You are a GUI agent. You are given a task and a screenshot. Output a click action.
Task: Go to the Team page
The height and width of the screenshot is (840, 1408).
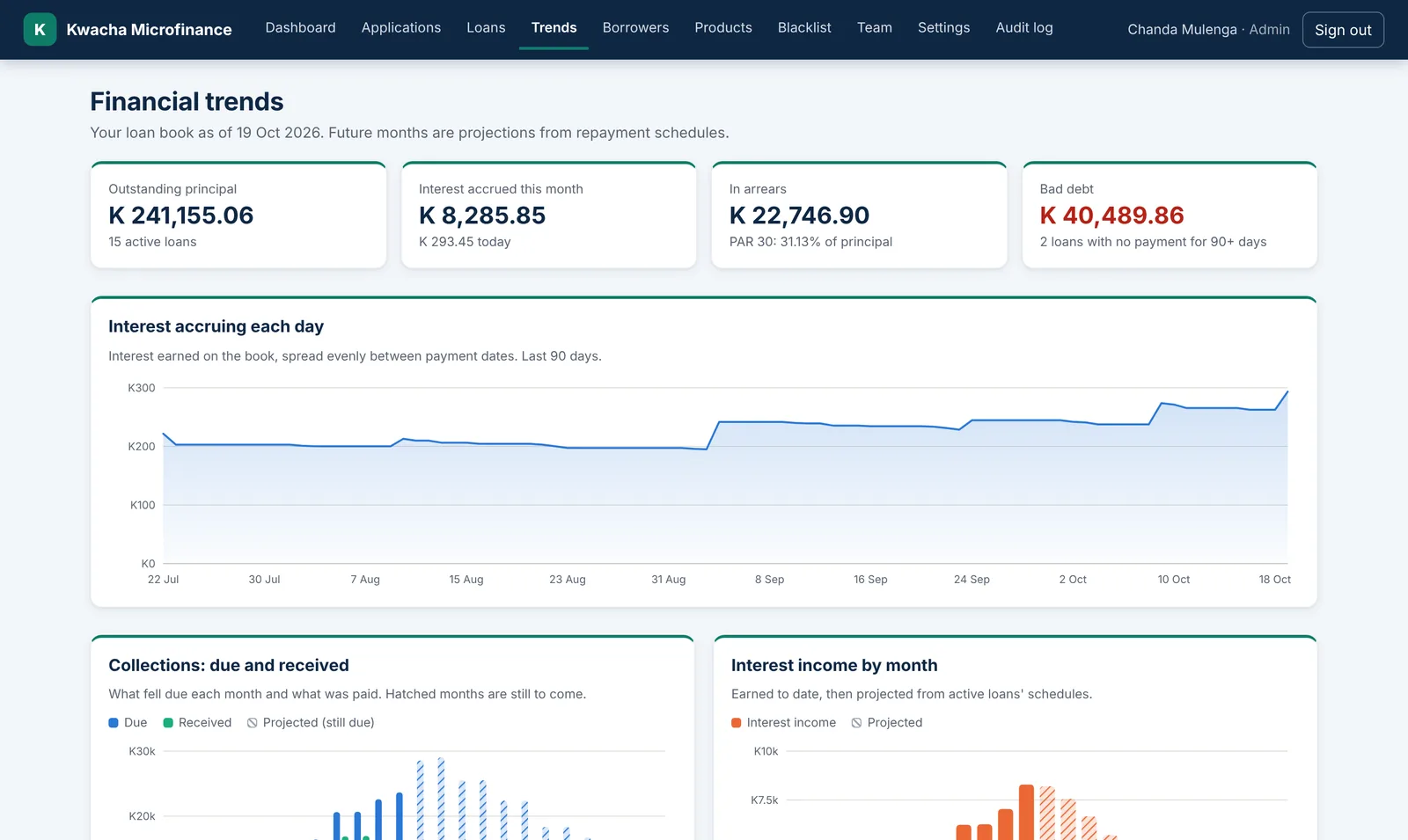[874, 27]
